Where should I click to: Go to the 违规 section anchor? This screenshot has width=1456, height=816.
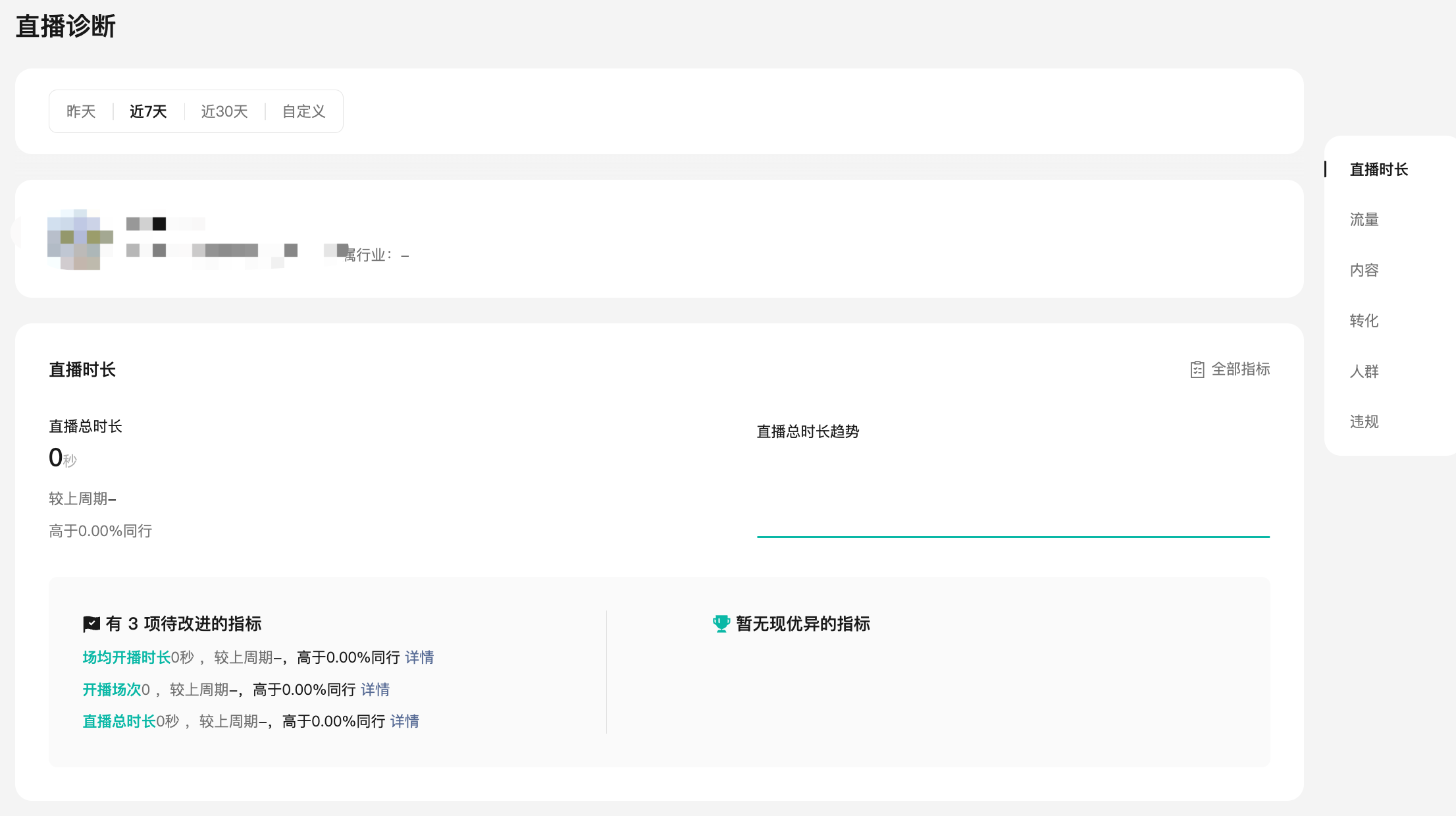[1364, 422]
